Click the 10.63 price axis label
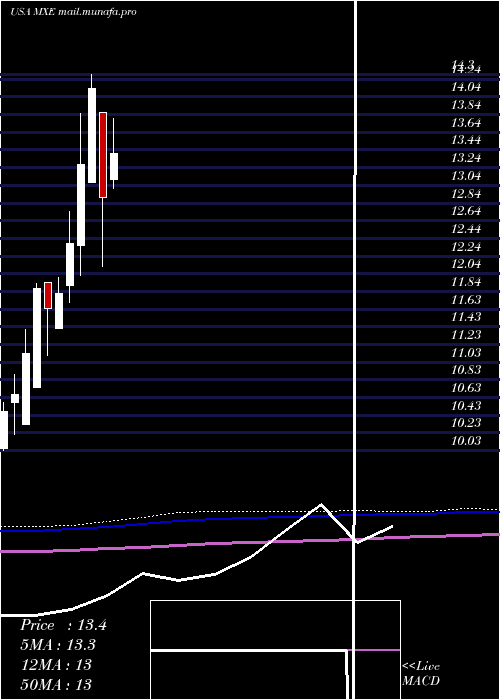The width and height of the screenshot is (500, 700). [466, 388]
